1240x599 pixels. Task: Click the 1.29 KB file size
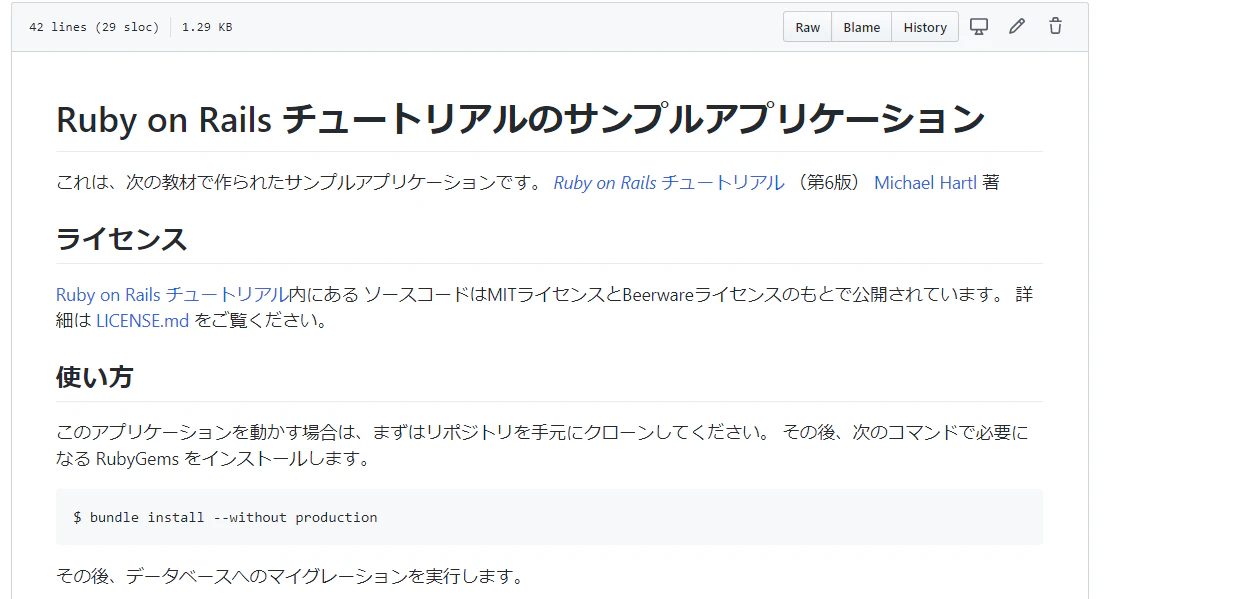point(207,27)
